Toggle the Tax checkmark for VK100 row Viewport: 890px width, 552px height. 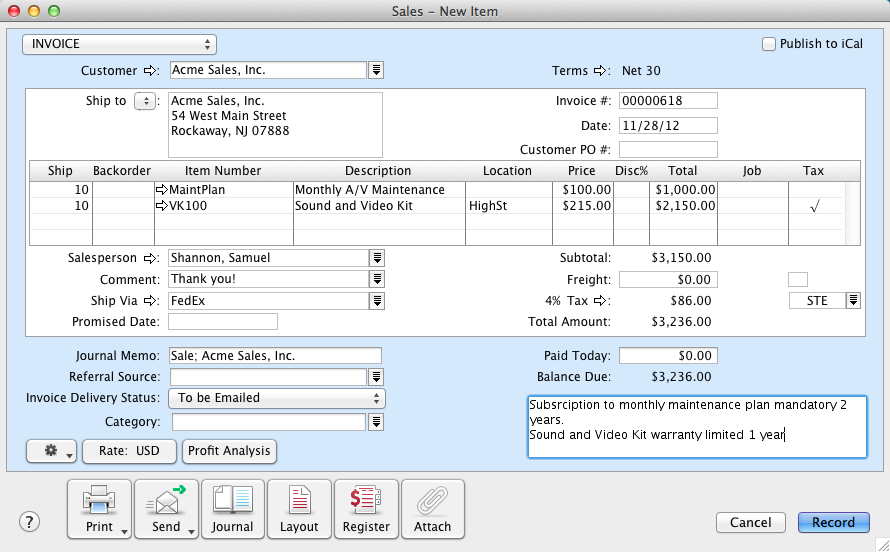click(814, 206)
